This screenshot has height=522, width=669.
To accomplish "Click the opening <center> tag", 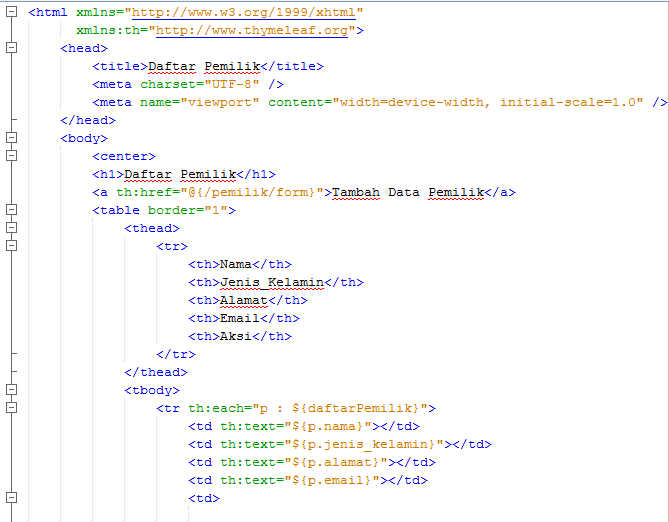I will coord(124,157).
